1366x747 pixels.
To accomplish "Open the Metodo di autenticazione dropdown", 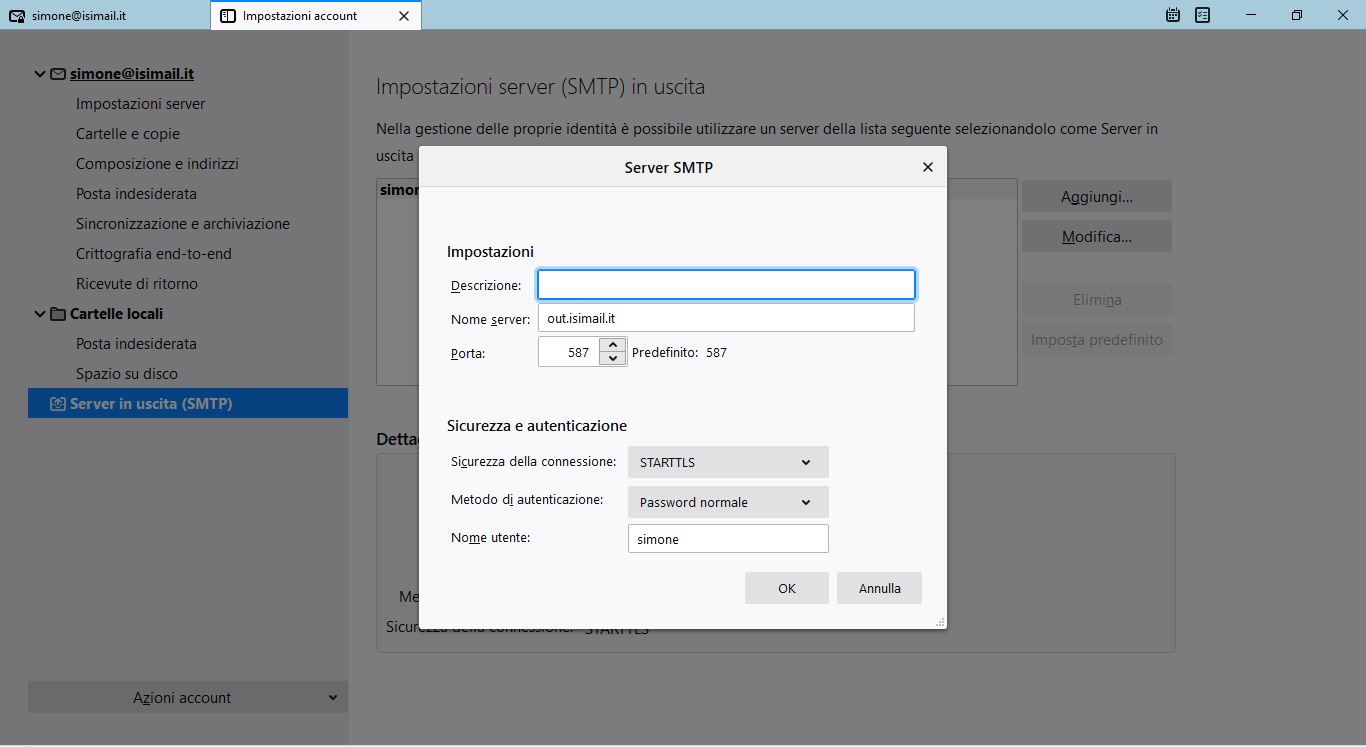I will tap(728, 502).
